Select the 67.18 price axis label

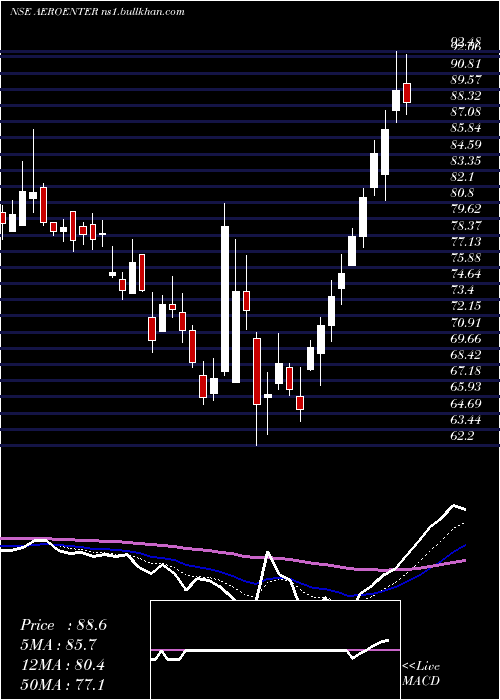tap(466, 371)
